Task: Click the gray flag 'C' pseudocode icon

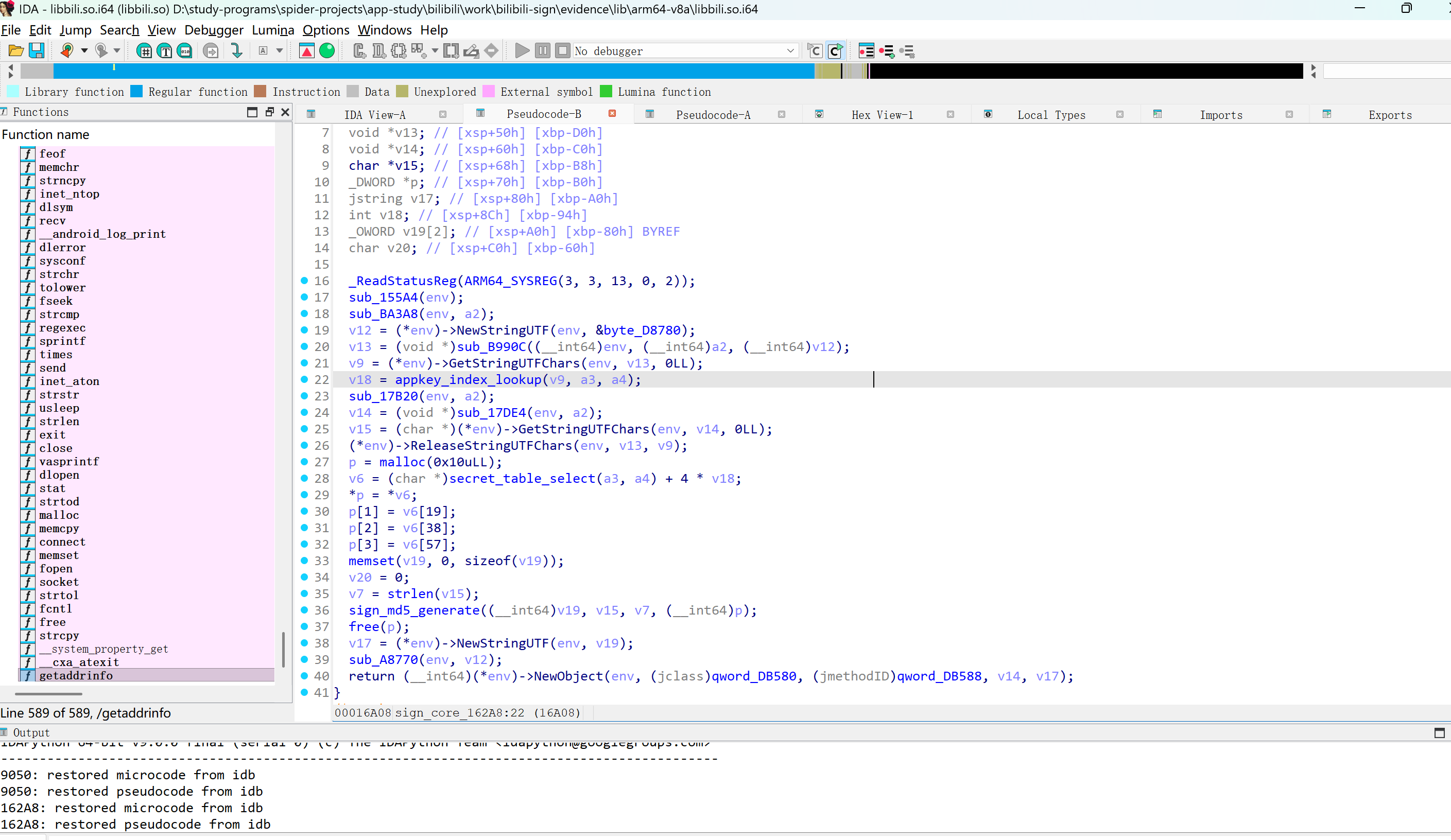Action: point(815,50)
